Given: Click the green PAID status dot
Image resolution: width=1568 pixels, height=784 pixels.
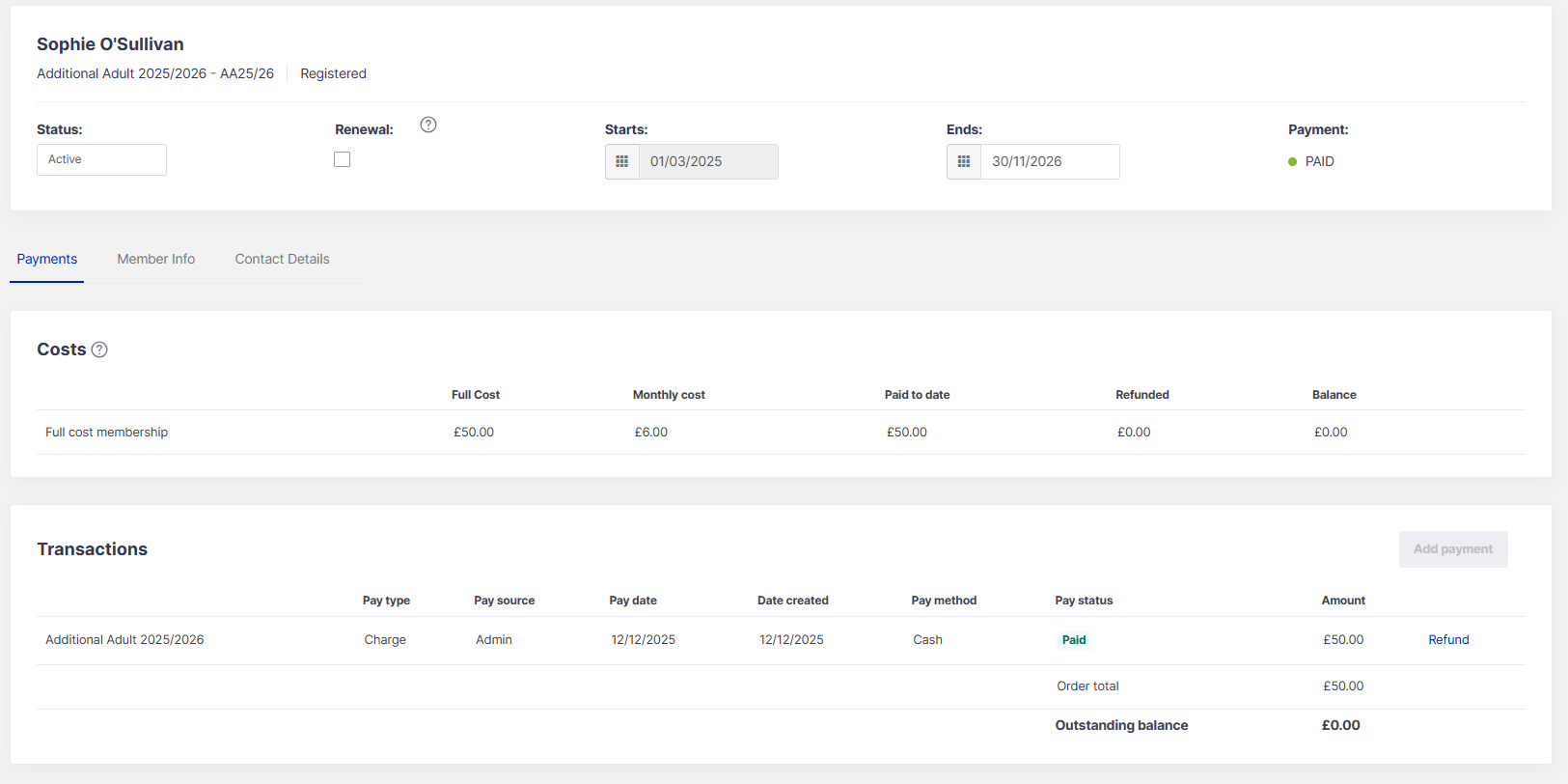Looking at the screenshot, I should pos(1292,162).
